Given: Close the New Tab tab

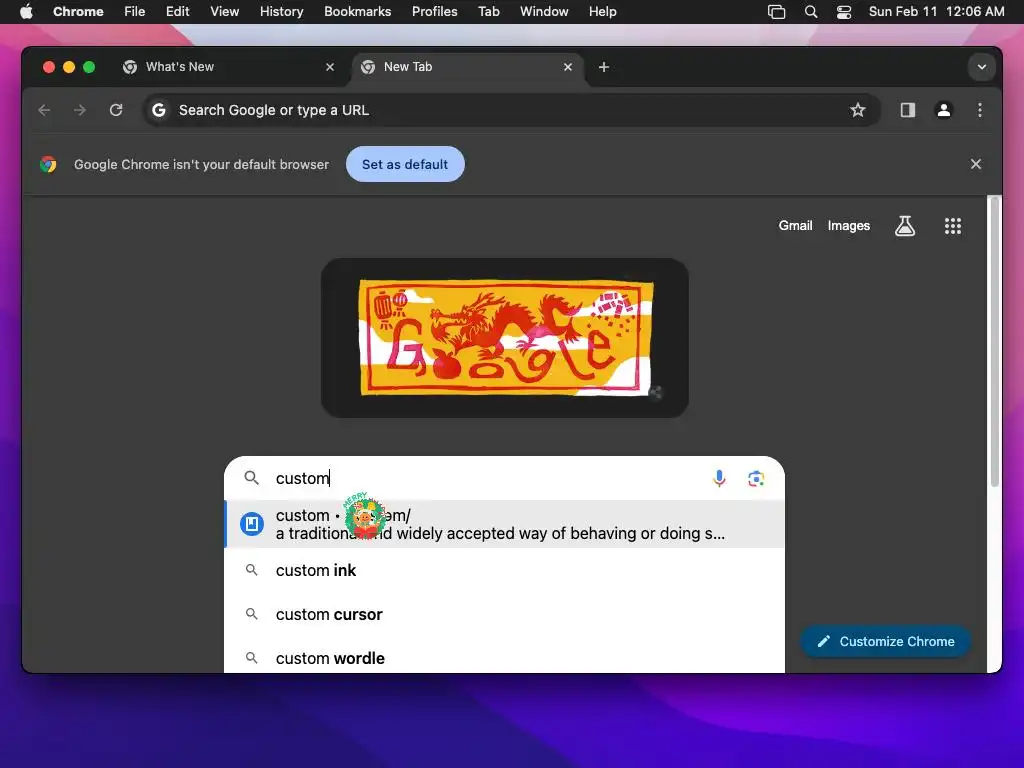Looking at the screenshot, I should (x=568, y=67).
